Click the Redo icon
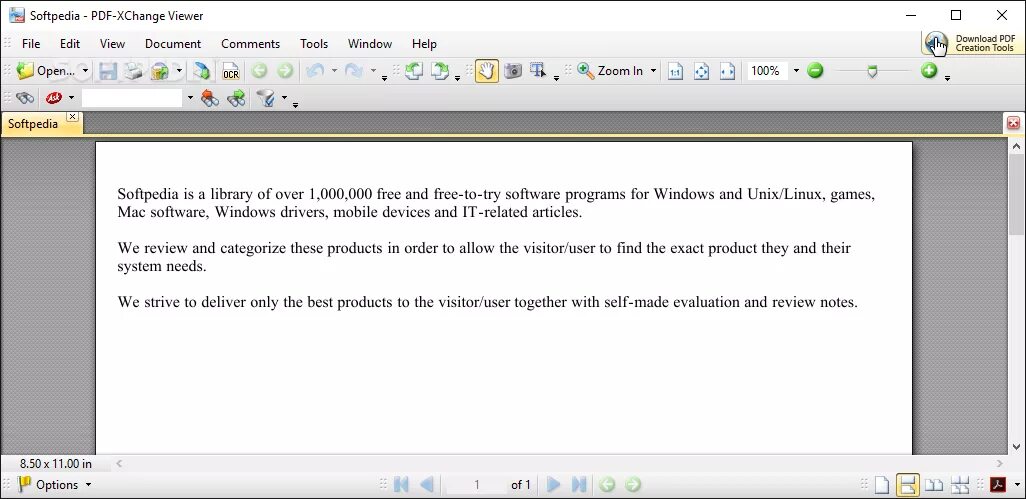The width and height of the screenshot is (1026, 499). pos(354,71)
